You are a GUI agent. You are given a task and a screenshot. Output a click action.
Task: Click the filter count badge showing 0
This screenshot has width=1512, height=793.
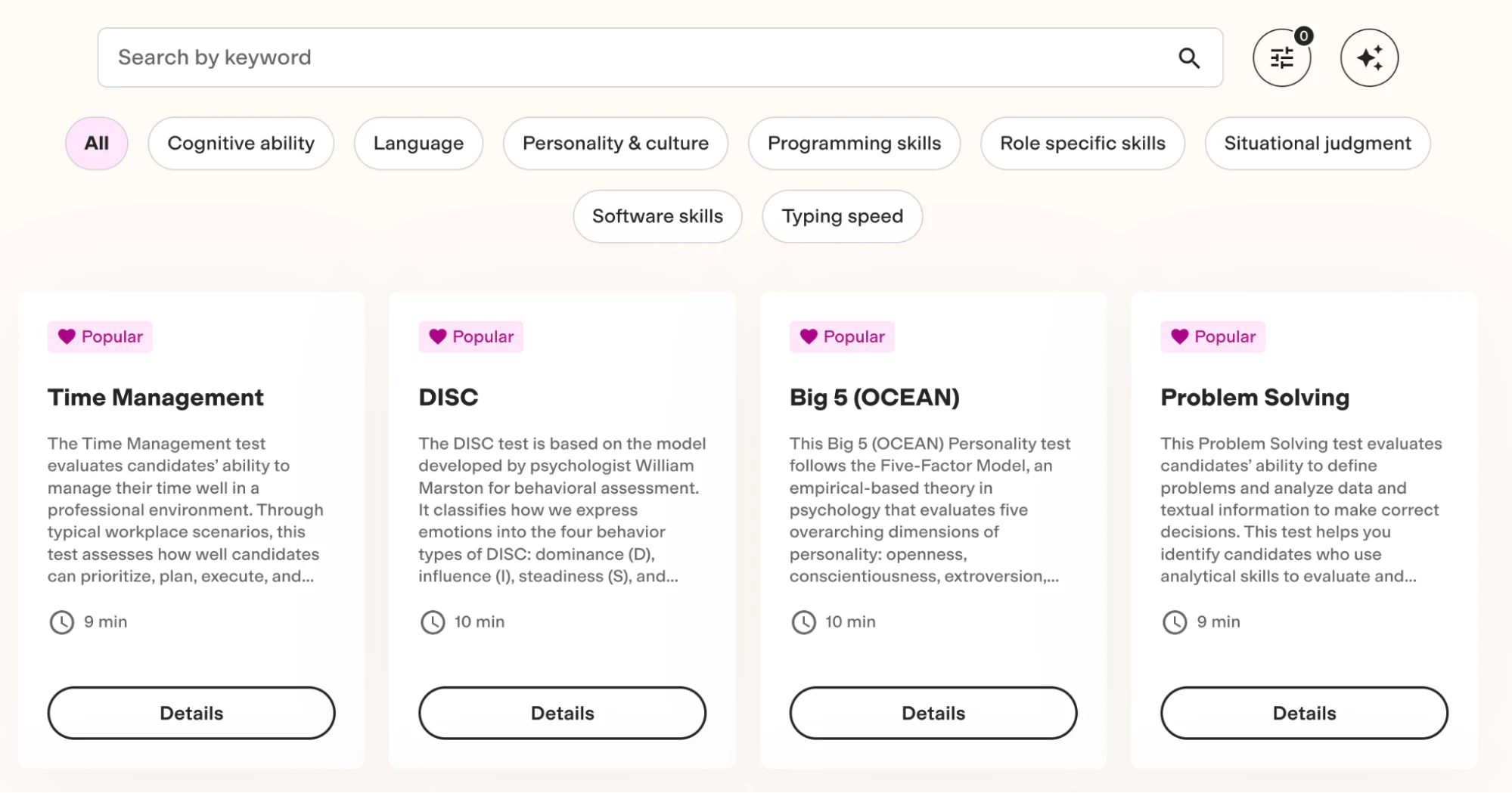pos(1303,36)
